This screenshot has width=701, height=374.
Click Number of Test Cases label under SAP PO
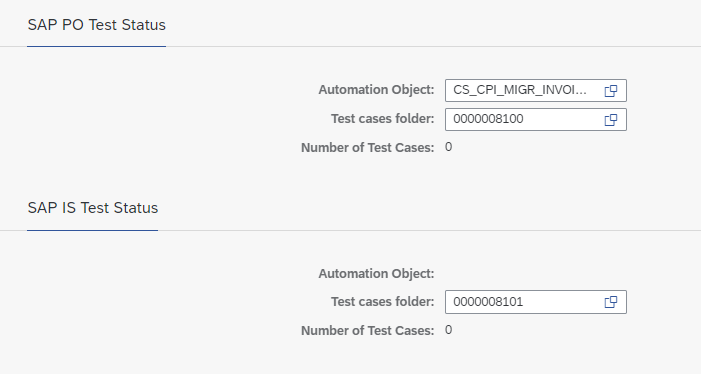(367, 147)
